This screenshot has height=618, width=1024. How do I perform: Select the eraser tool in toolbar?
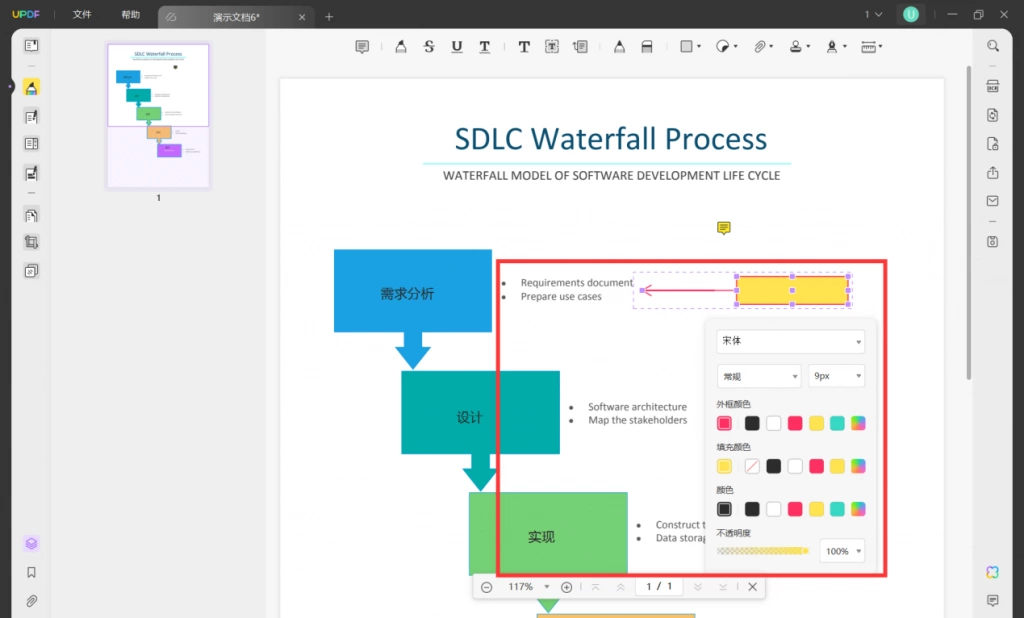pyautogui.click(x=647, y=46)
